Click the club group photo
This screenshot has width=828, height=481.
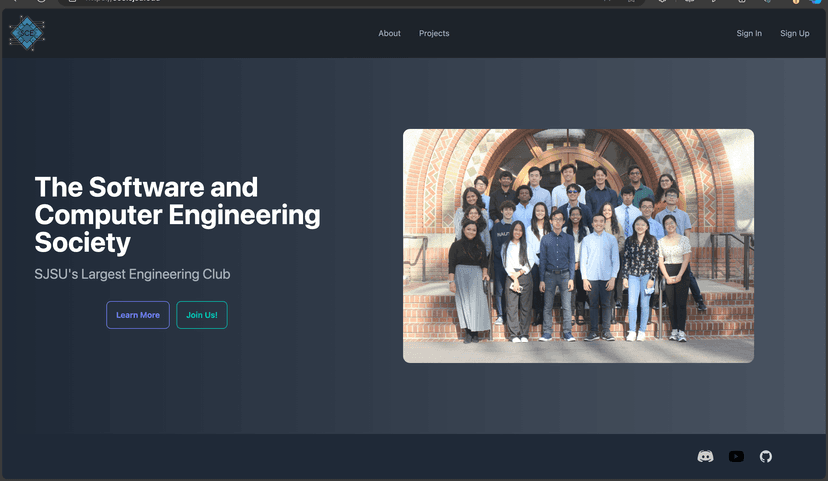click(578, 245)
